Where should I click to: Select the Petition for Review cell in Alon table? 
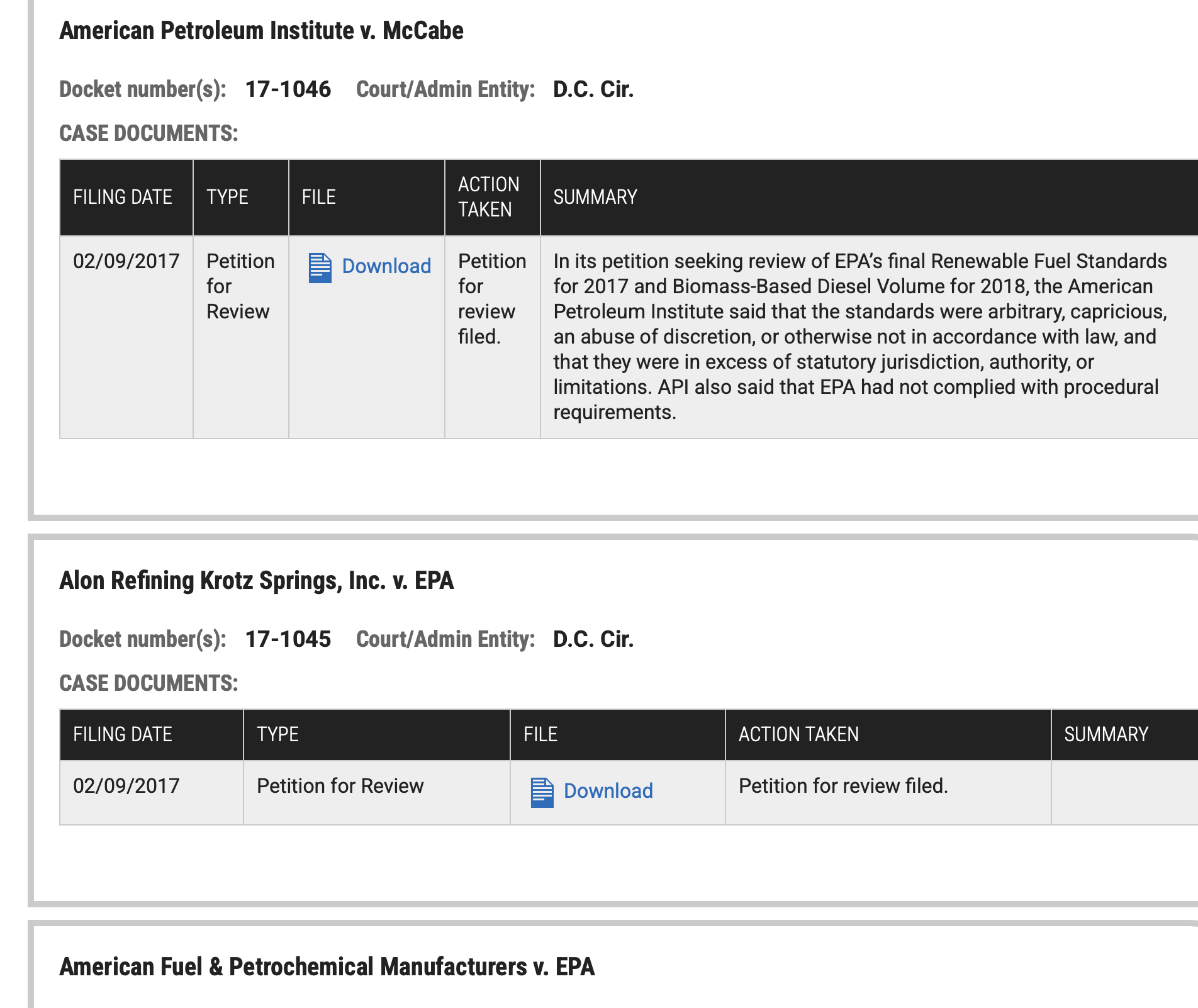(x=340, y=786)
